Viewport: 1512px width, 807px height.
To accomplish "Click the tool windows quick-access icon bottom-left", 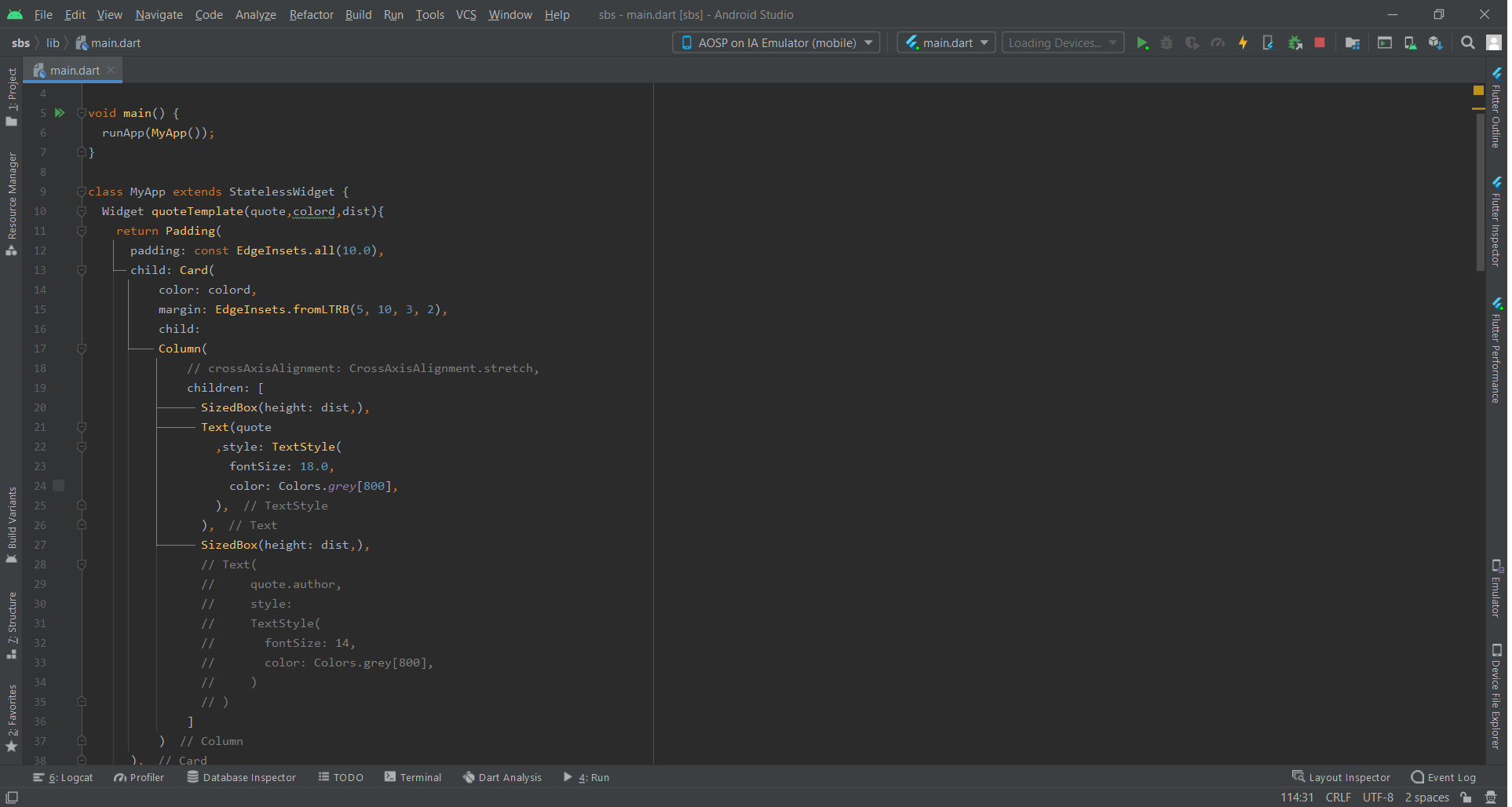I will (x=12, y=798).
